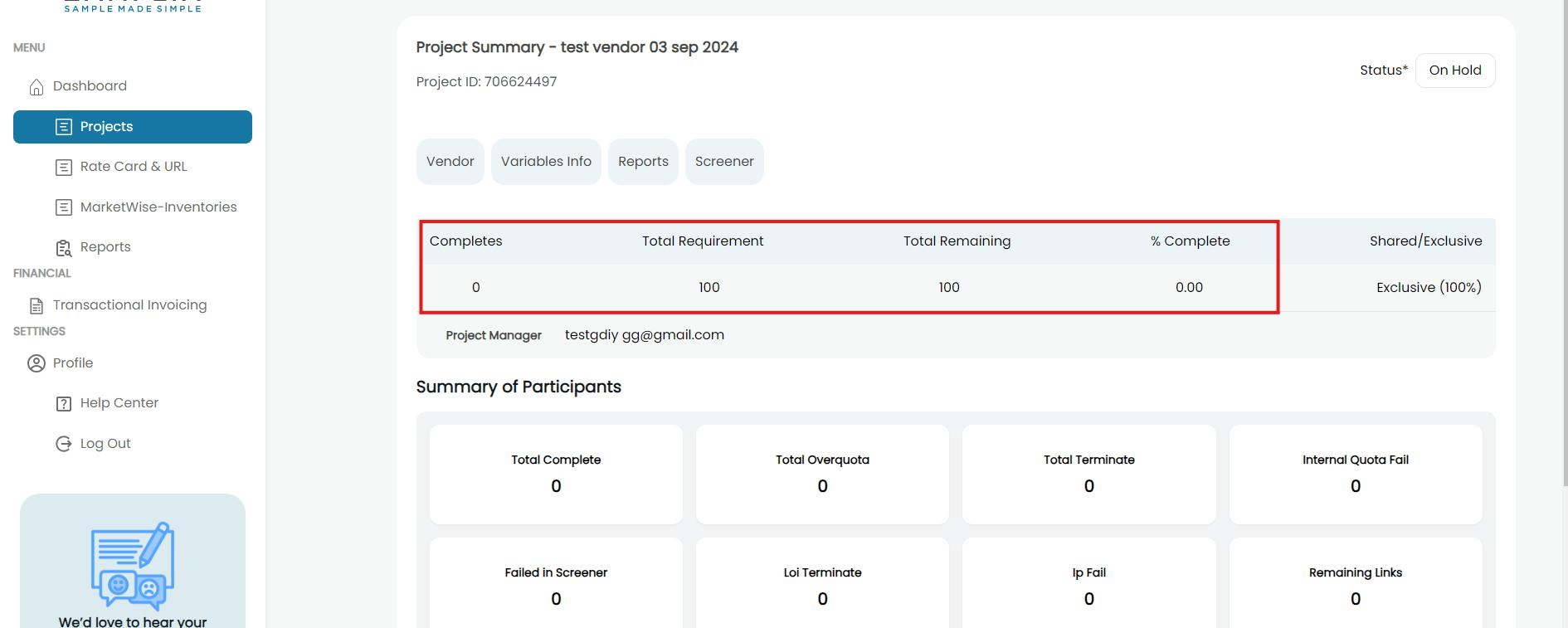Click the Total Remaining column header

click(x=957, y=241)
